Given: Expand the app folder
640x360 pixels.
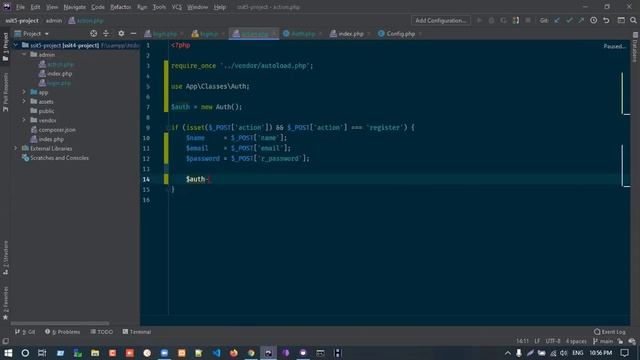Looking at the screenshot, I should coord(24,92).
